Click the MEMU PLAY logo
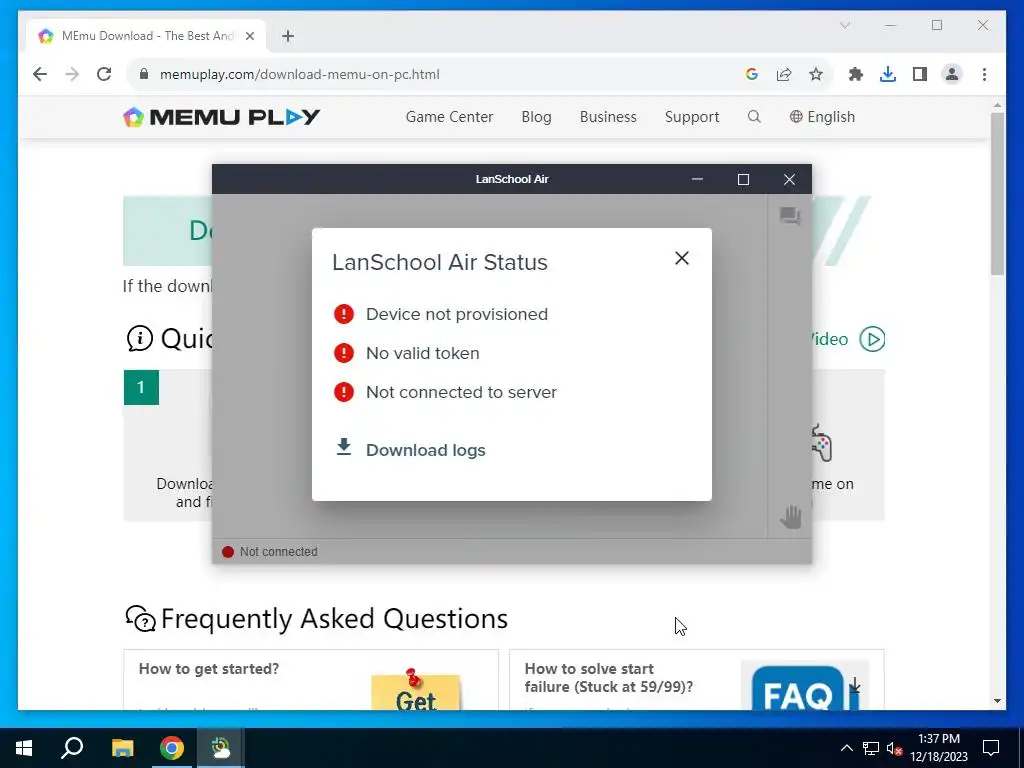 pos(221,117)
